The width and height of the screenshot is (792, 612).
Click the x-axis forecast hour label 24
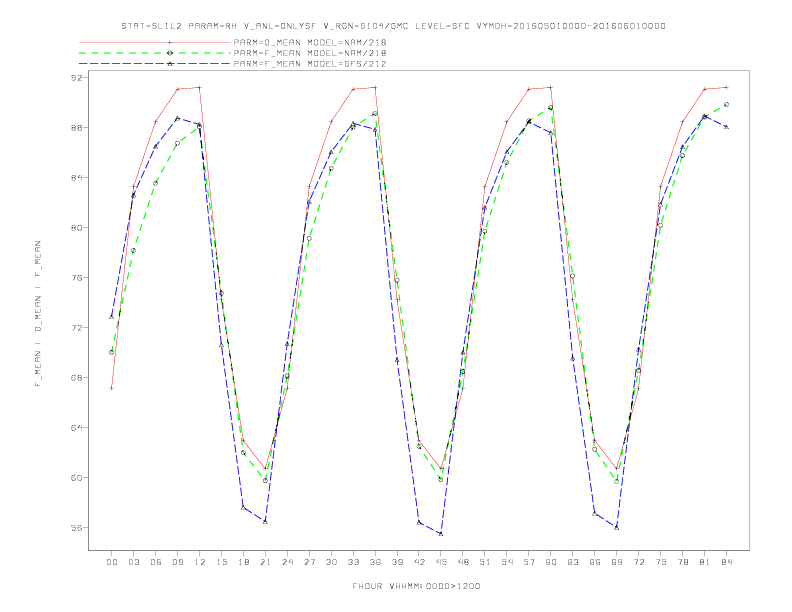pos(287,562)
